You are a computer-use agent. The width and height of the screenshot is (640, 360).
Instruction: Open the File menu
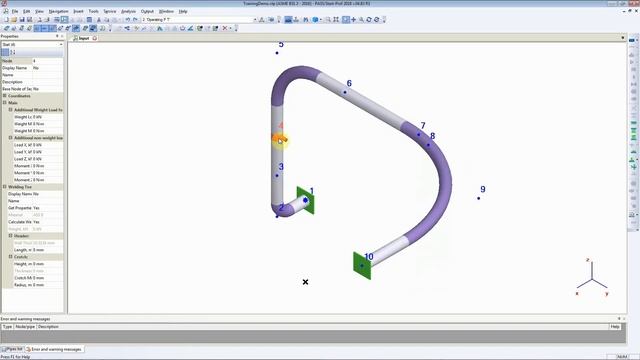click(15, 11)
